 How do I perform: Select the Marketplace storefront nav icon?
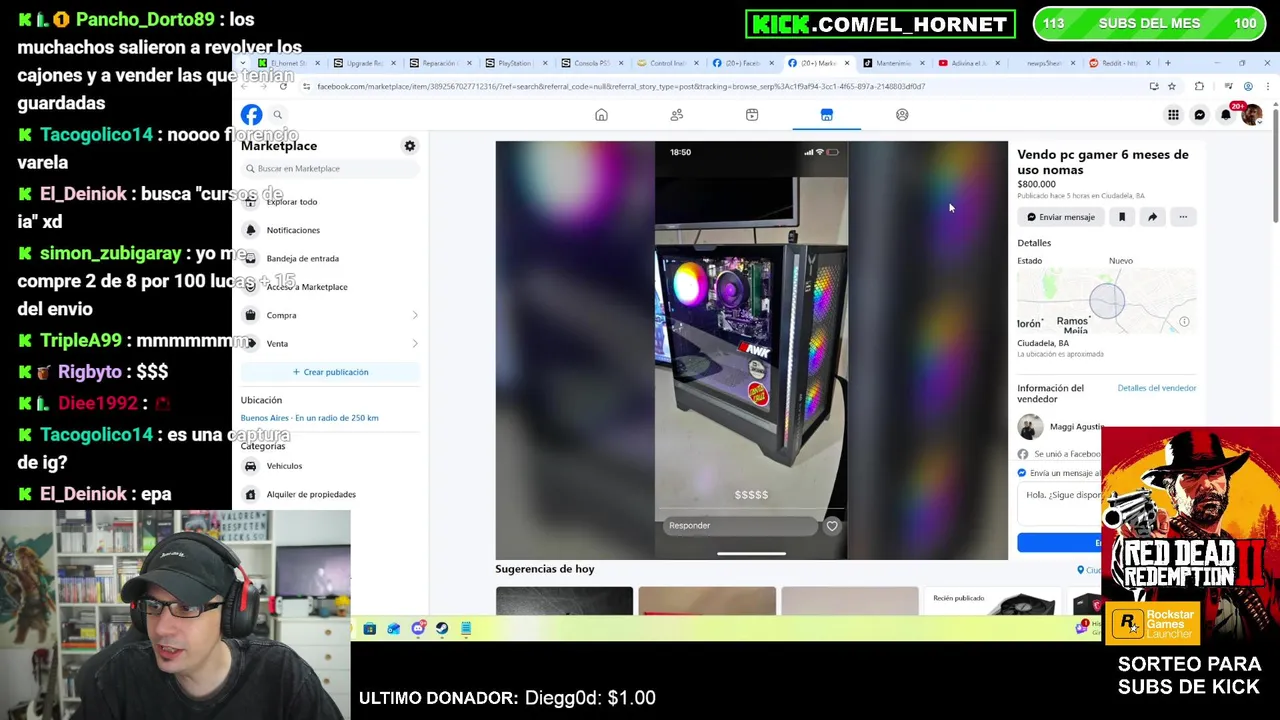(x=827, y=115)
